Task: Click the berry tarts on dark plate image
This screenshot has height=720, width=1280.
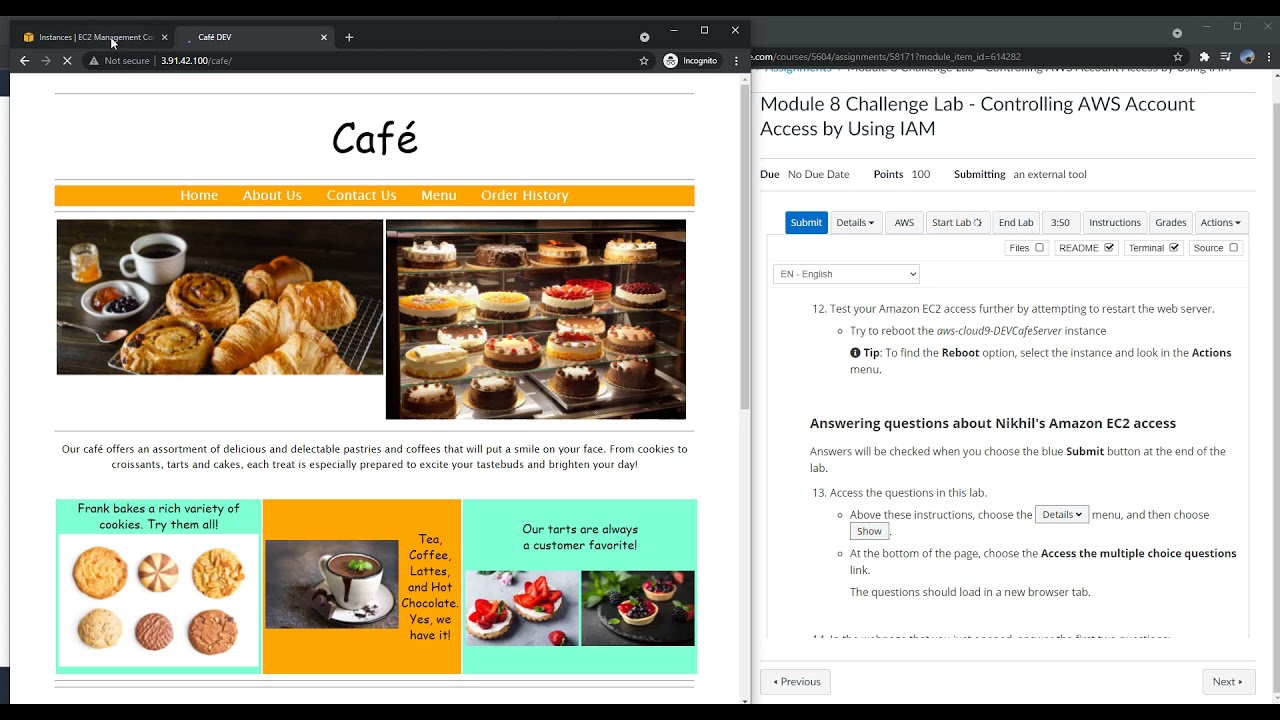Action: [x=638, y=608]
